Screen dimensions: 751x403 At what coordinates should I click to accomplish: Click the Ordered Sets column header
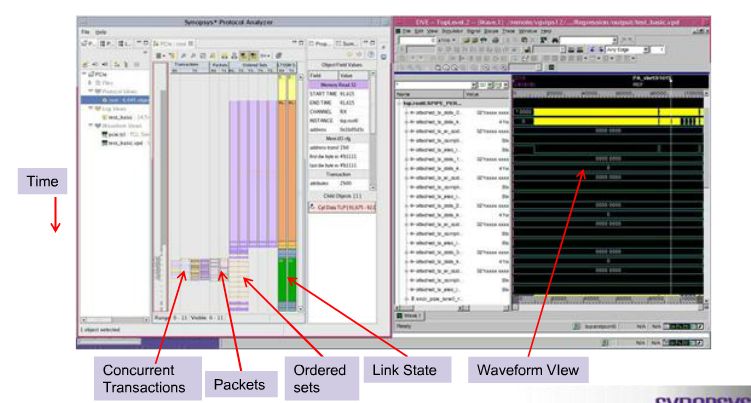point(254,65)
